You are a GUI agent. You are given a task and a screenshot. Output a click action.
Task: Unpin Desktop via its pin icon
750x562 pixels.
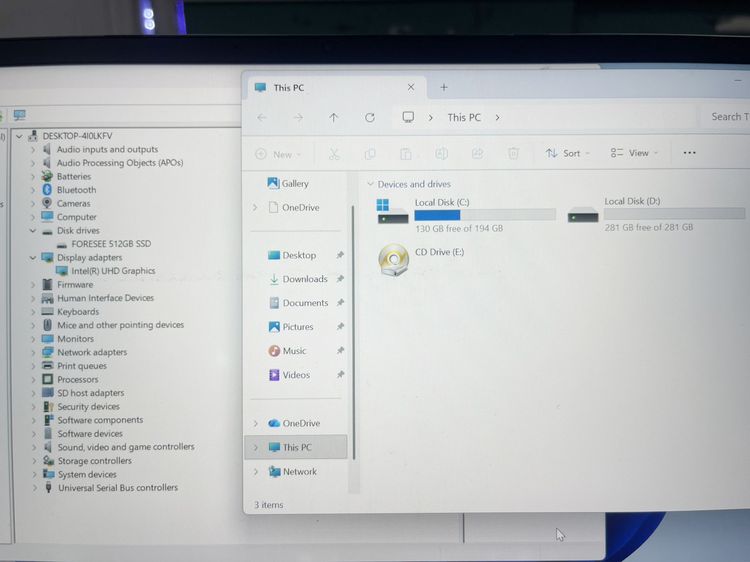[x=340, y=255]
